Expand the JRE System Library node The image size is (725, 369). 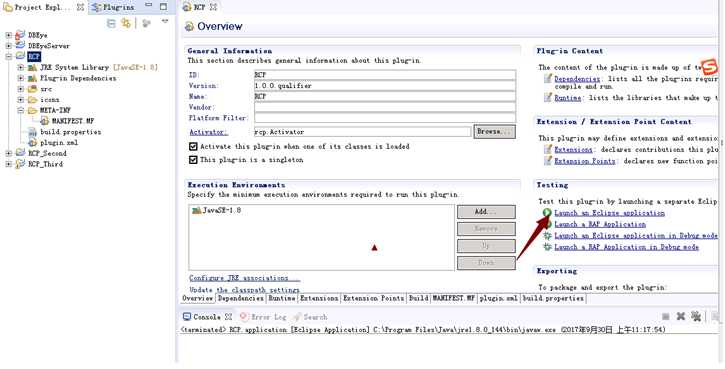point(20,68)
